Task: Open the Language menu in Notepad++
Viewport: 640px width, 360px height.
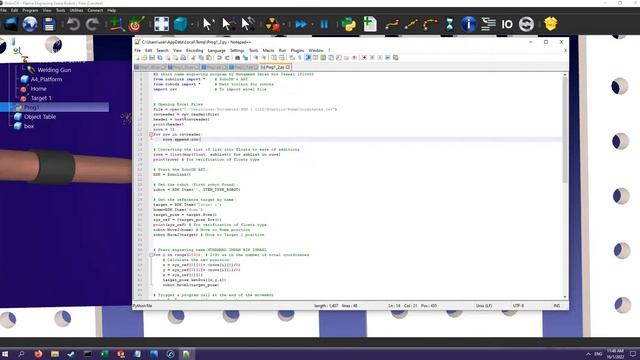Action: [216, 51]
